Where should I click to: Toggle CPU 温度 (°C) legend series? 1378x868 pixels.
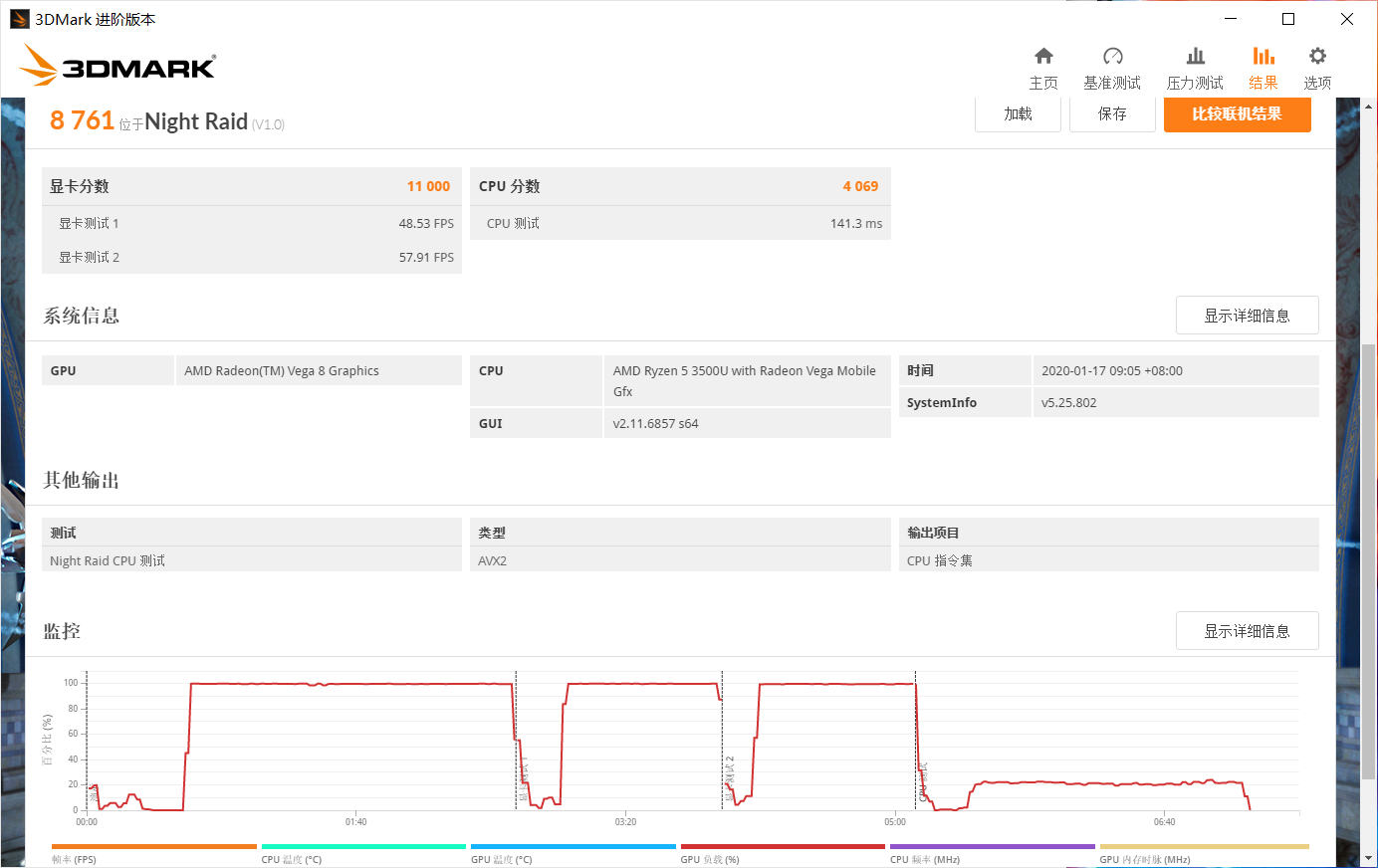pyautogui.click(x=291, y=859)
